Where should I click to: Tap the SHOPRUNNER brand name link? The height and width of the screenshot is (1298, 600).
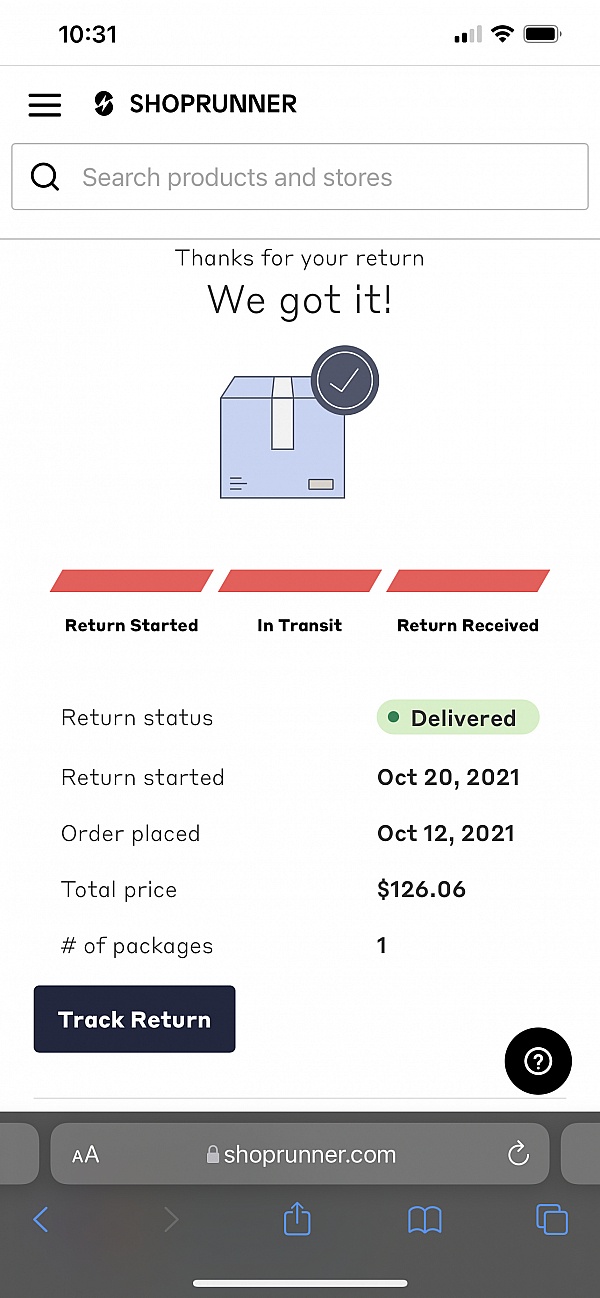213,104
